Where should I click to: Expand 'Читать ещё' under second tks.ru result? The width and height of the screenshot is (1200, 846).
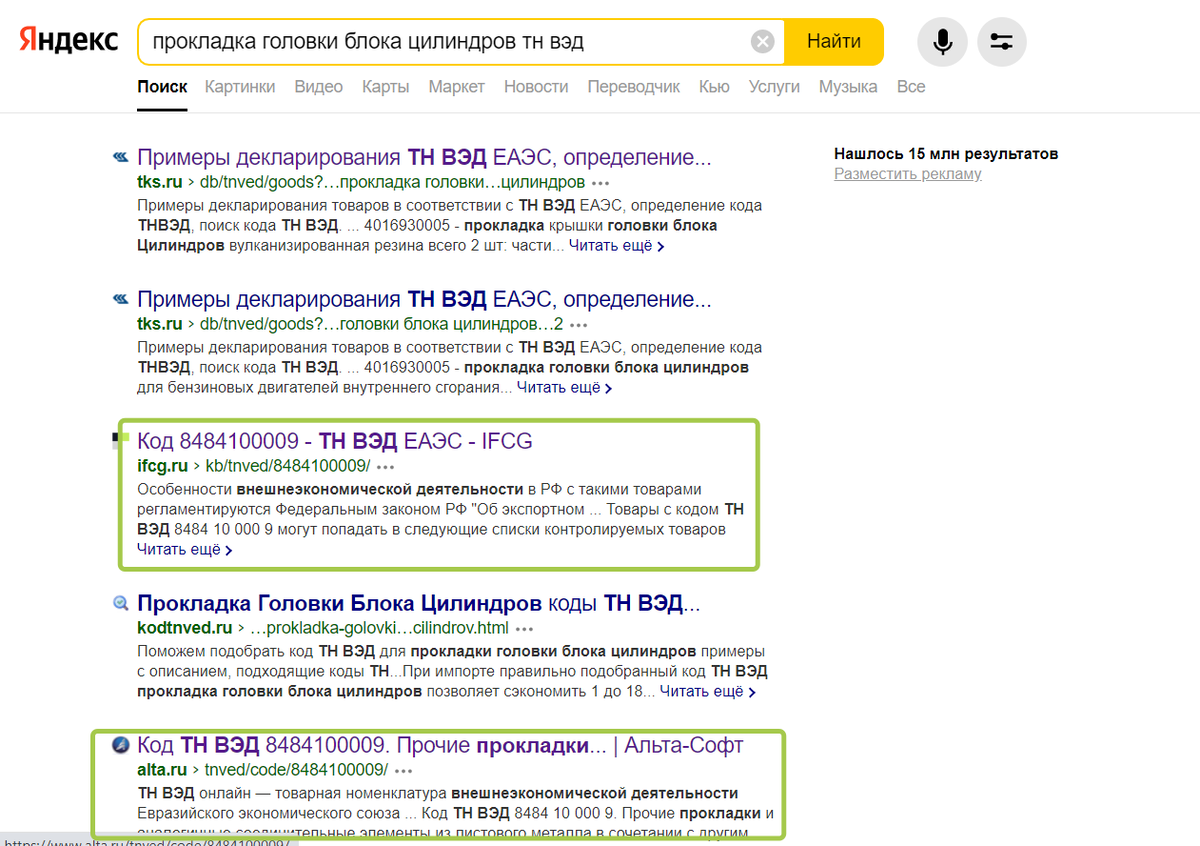pyautogui.click(x=565, y=387)
